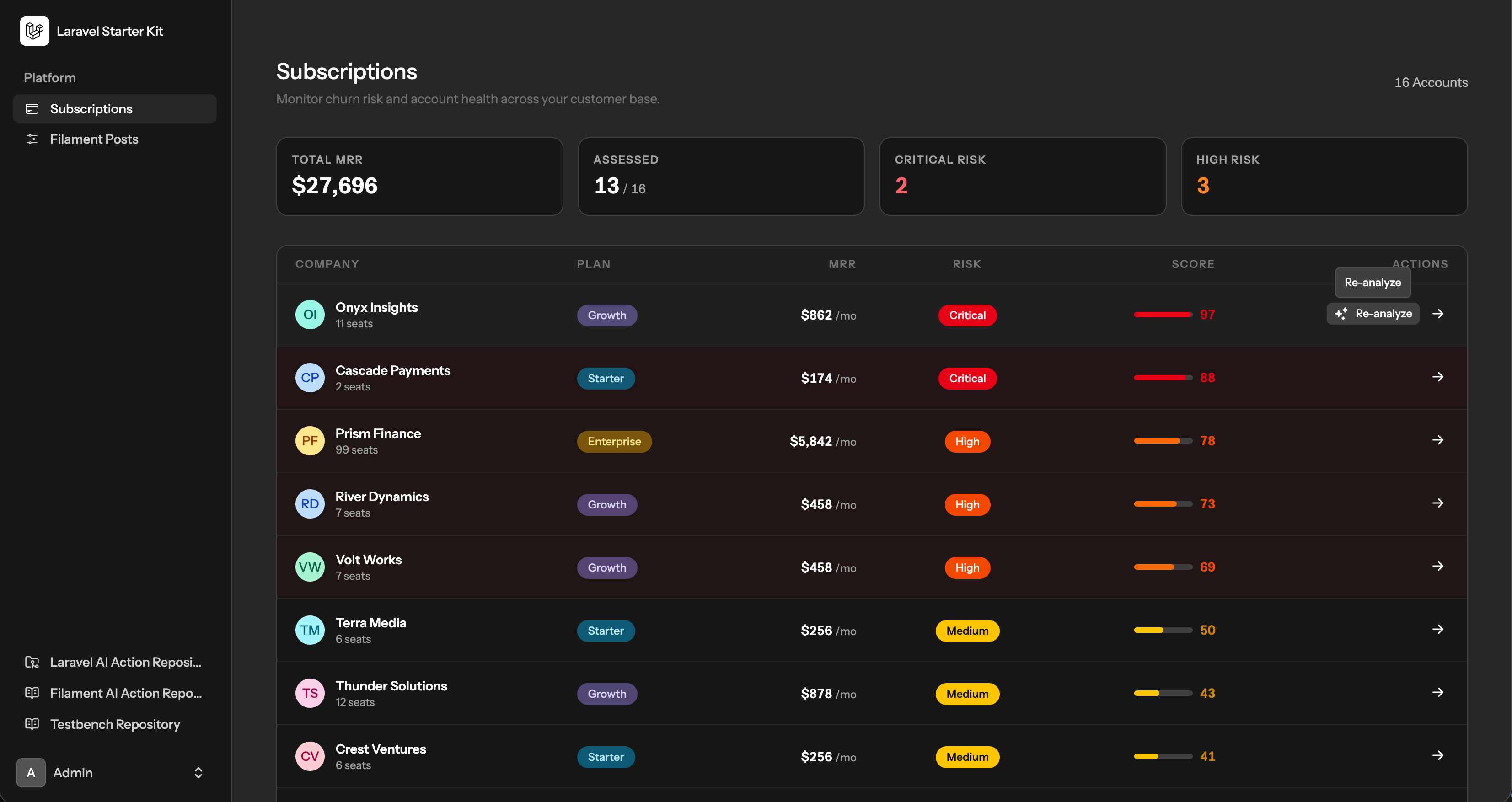Click the score bar for River Dynamics

click(1163, 504)
